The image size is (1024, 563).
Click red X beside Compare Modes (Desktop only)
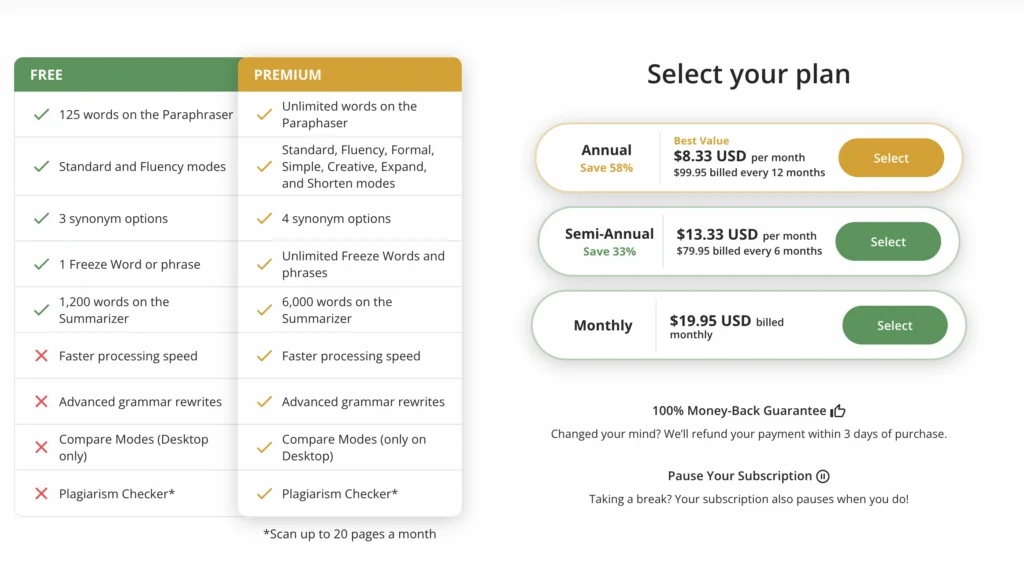(41, 447)
